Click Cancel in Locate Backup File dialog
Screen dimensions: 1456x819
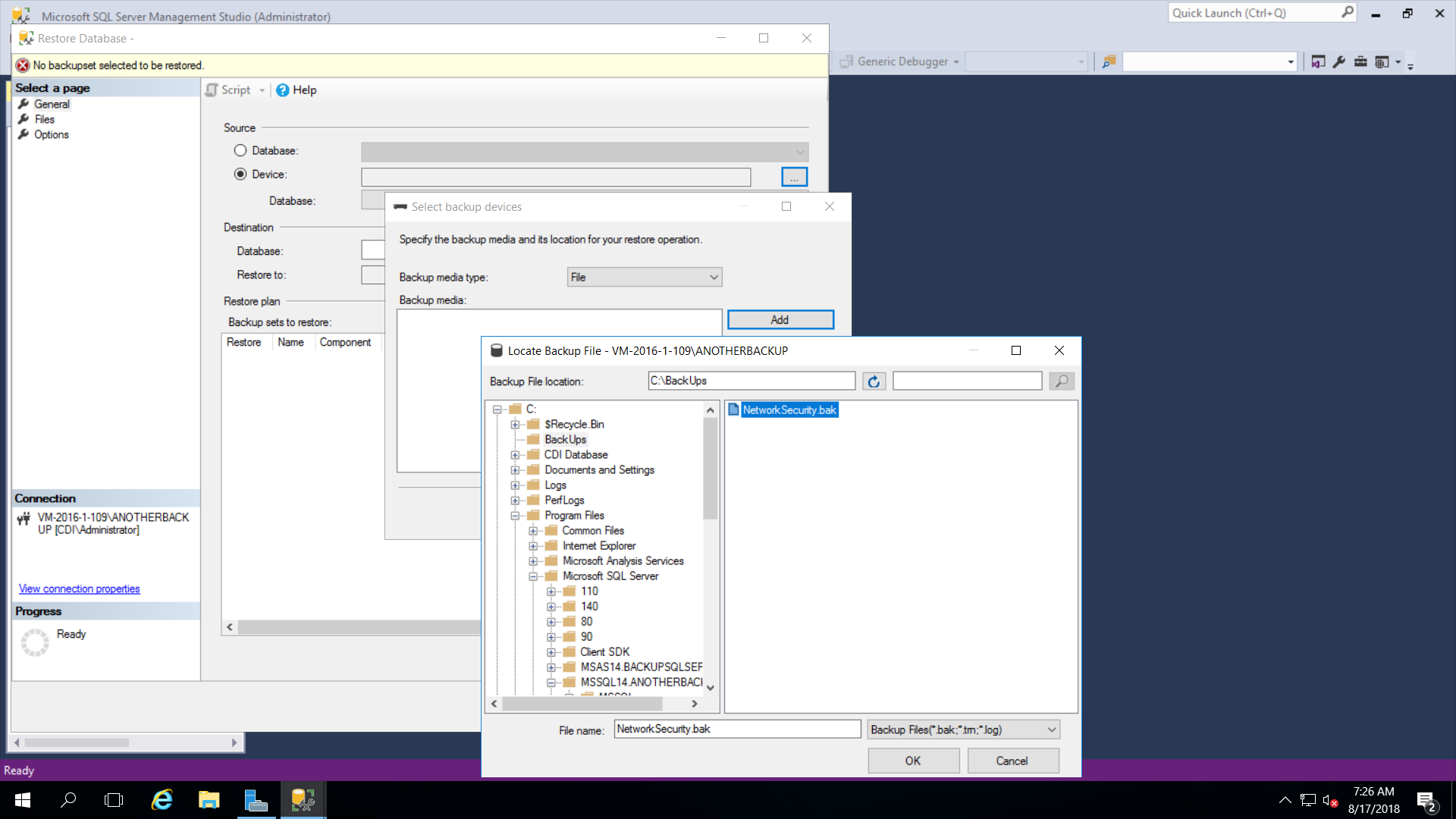[1012, 761]
